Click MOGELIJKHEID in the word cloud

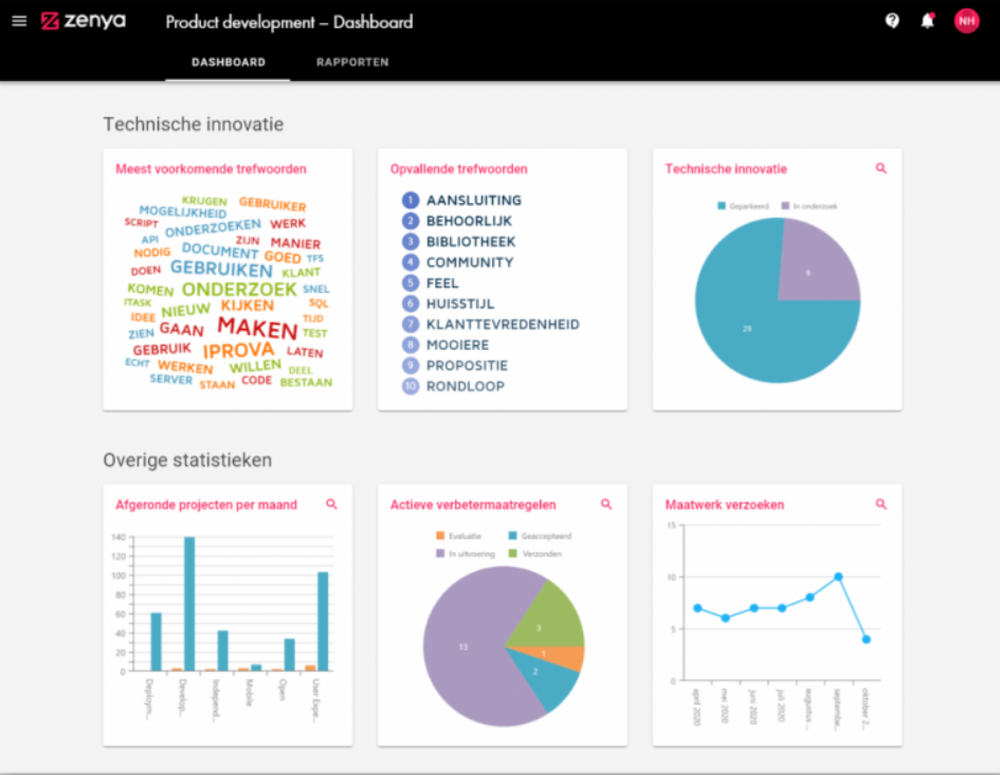click(x=183, y=211)
